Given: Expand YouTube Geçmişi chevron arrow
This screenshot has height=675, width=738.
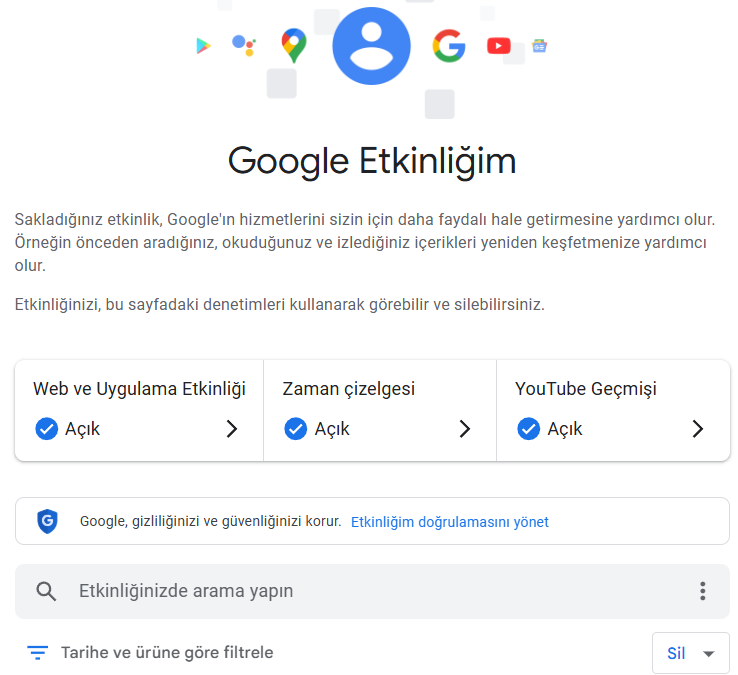Looking at the screenshot, I should click(698, 429).
